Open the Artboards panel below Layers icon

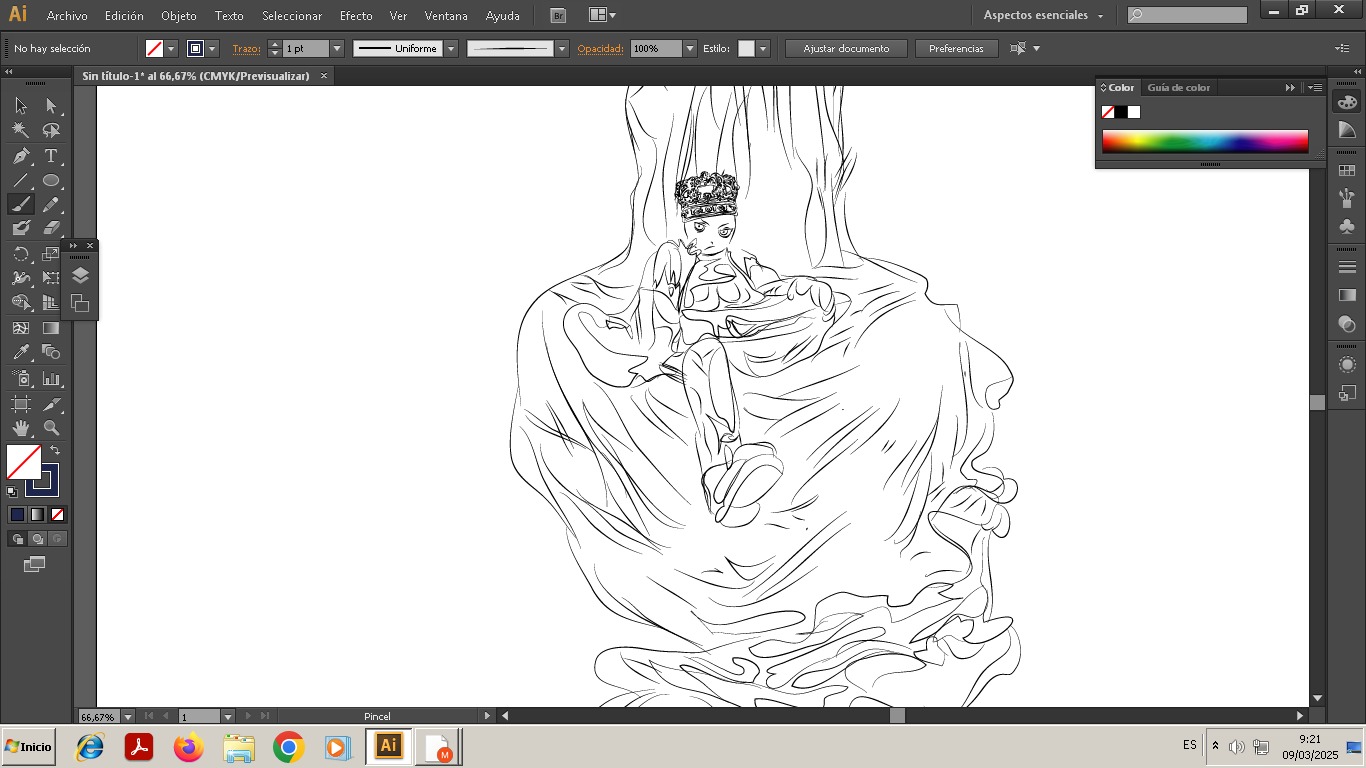pyautogui.click(x=80, y=303)
